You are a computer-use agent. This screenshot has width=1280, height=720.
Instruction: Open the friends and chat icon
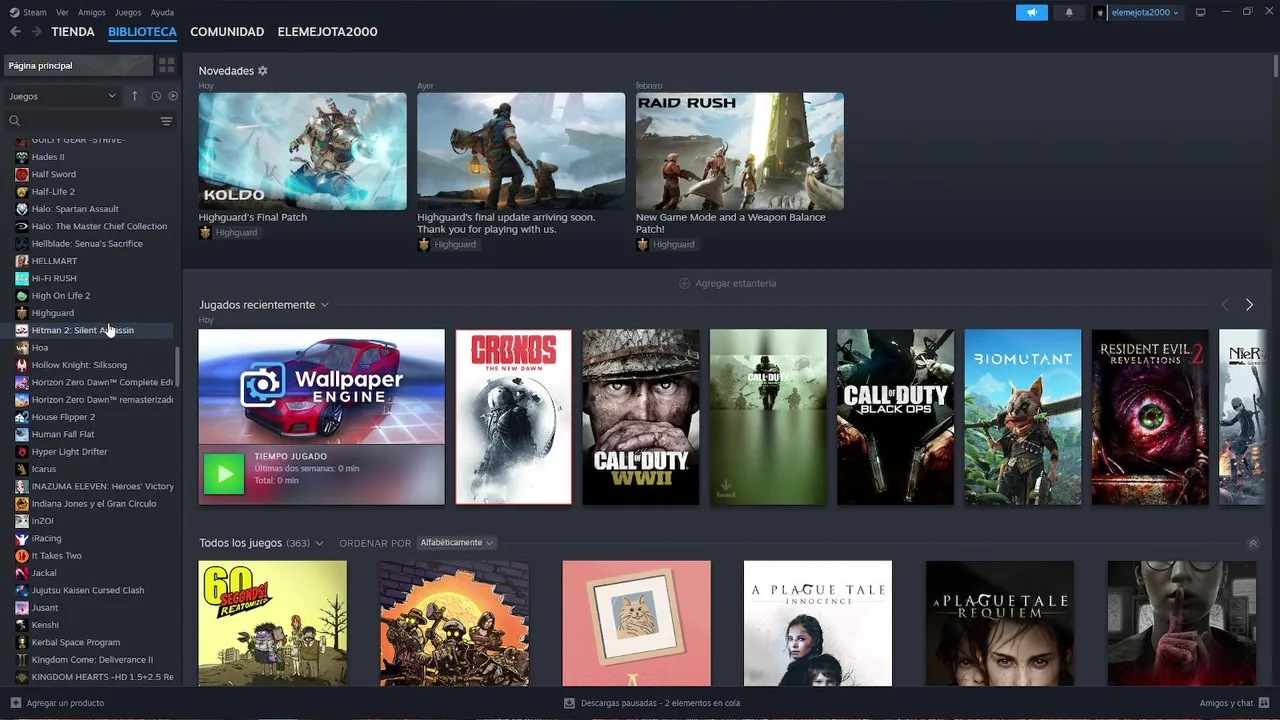(x=1263, y=703)
